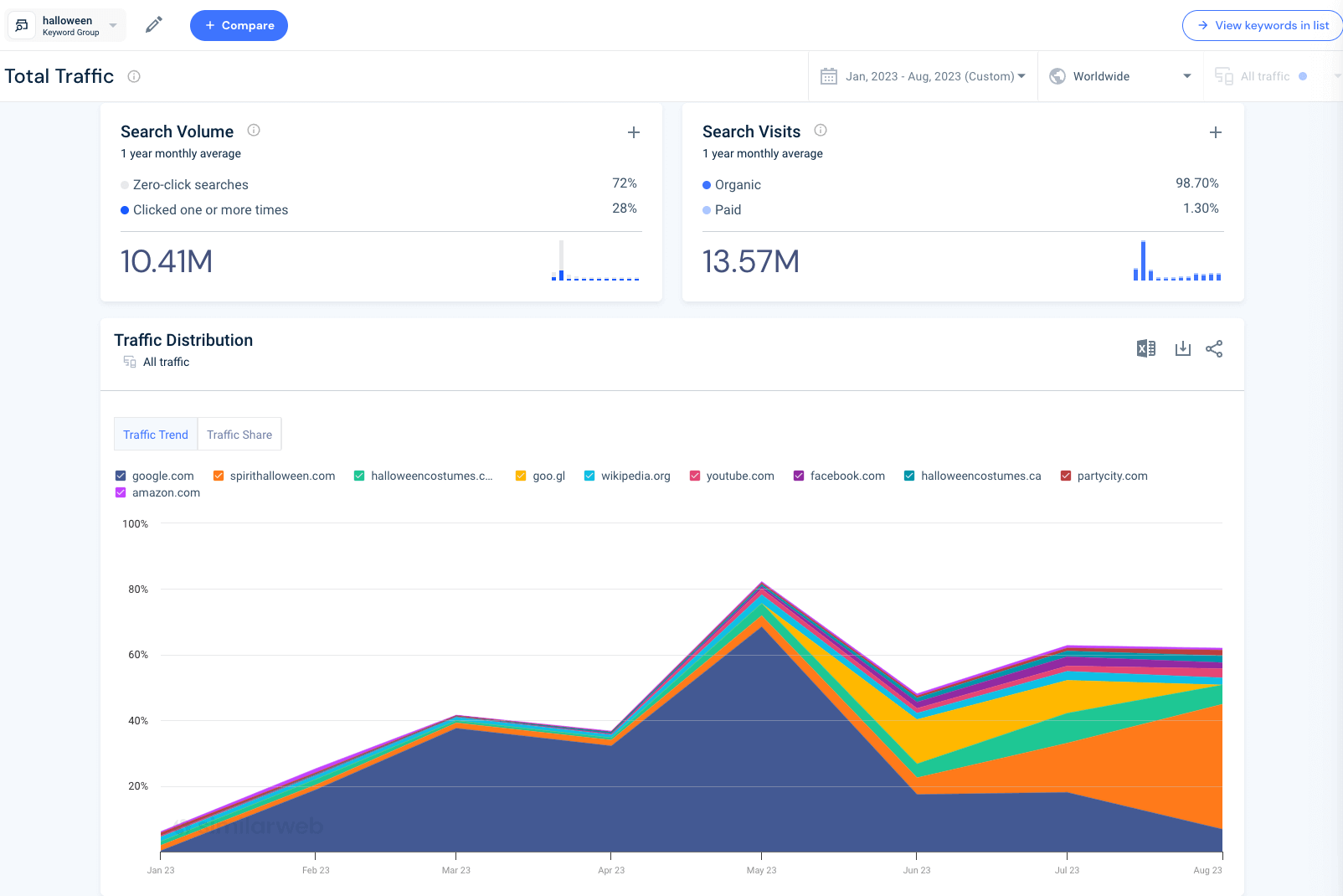Open the share icon for Traffic Distribution
This screenshot has width=1343, height=896.
tap(1214, 348)
